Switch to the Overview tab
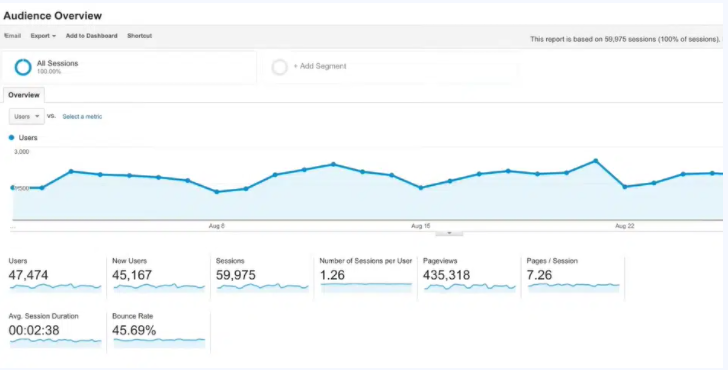 click(24, 95)
